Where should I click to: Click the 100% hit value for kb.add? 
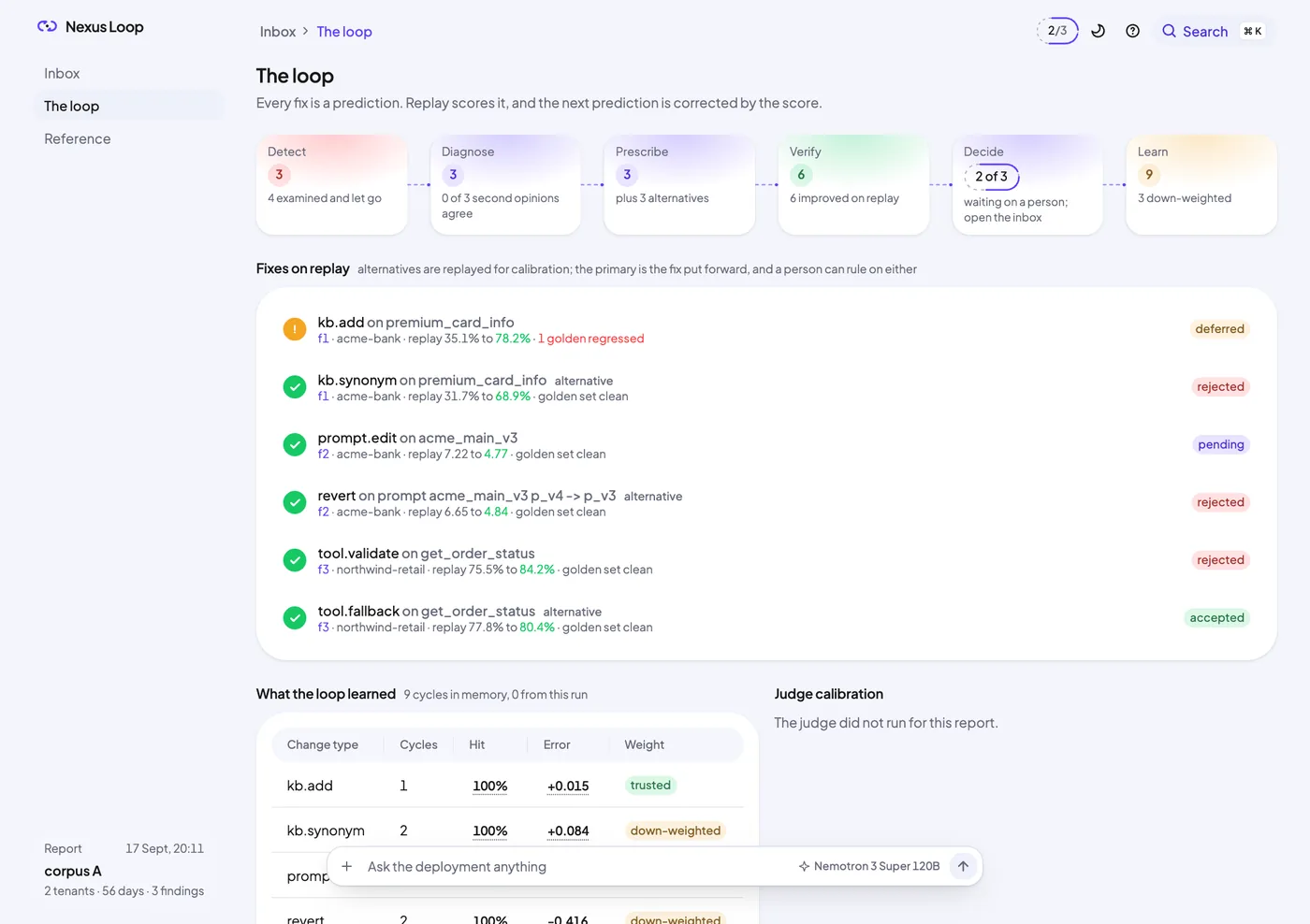point(490,787)
